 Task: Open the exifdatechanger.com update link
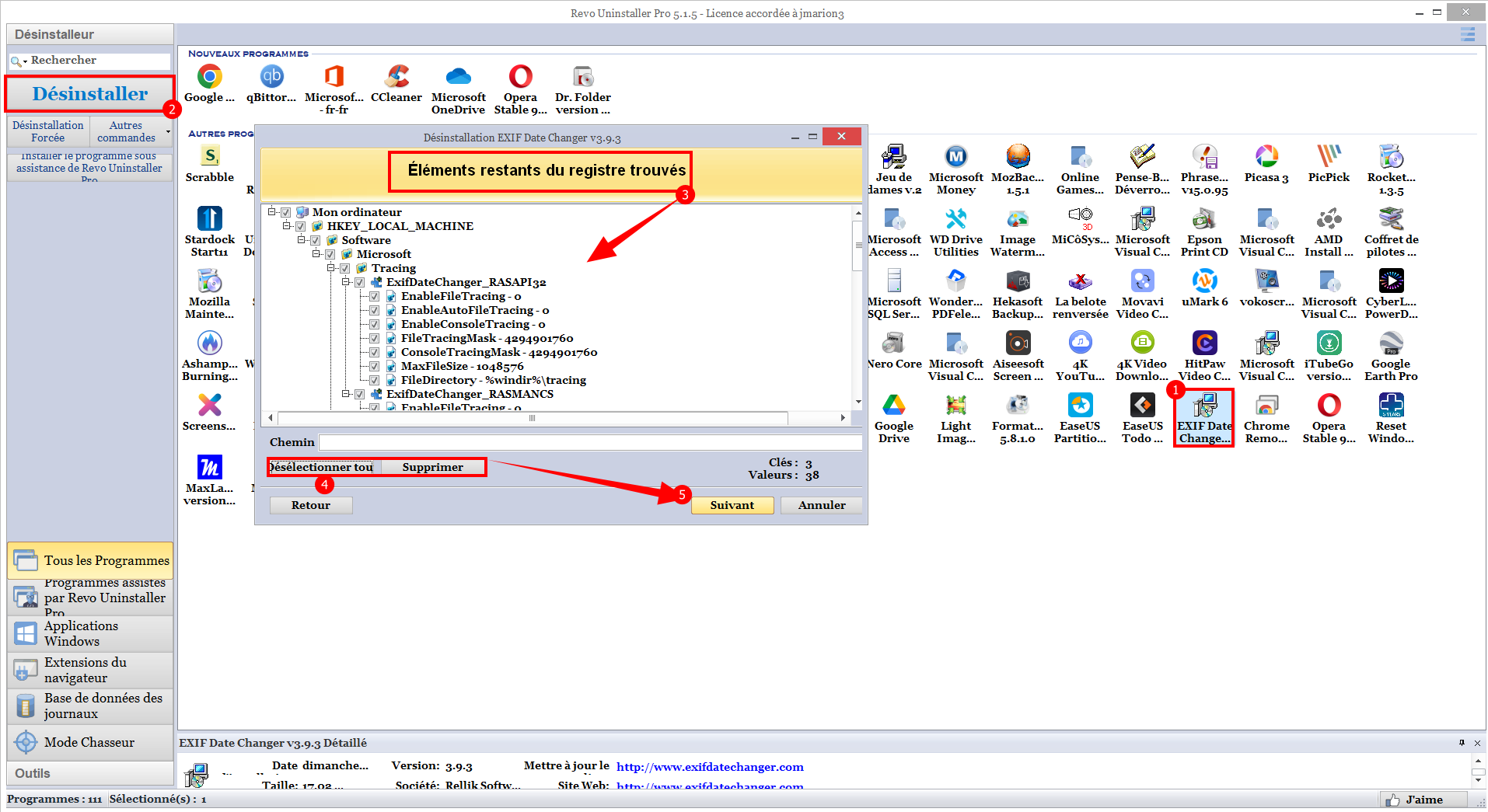(x=710, y=767)
